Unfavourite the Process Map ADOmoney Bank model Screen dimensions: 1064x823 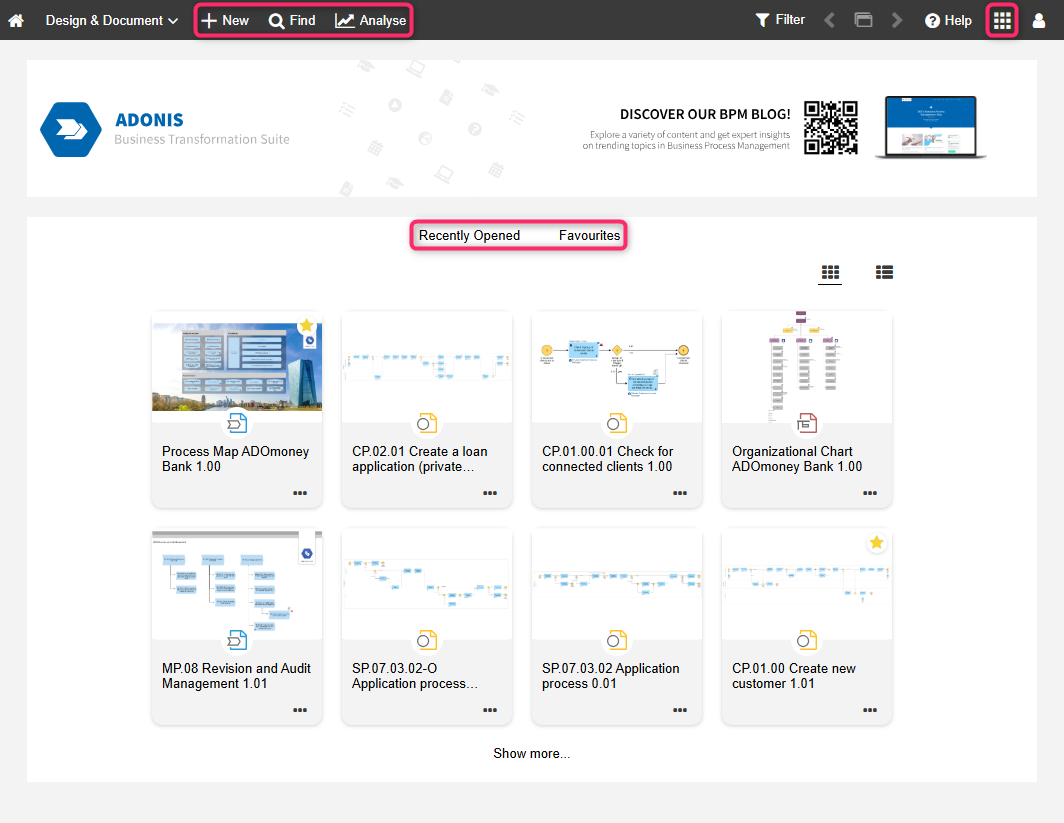tap(306, 325)
